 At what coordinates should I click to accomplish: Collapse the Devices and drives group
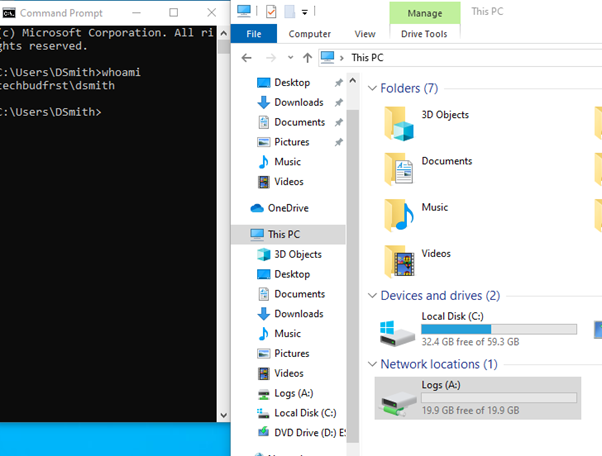tap(372, 296)
